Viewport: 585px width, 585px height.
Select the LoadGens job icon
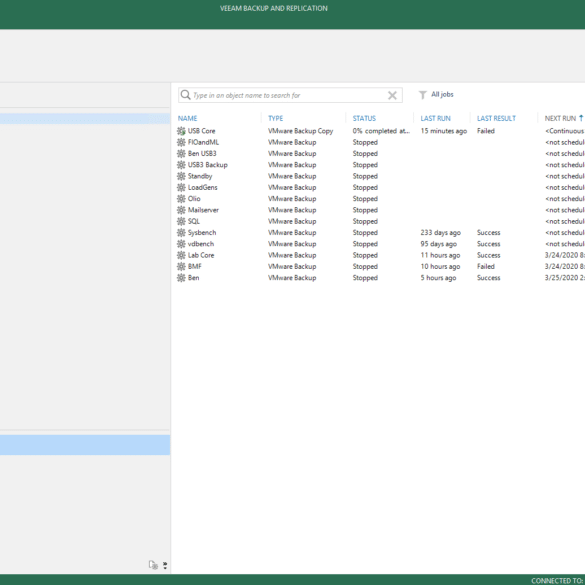point(181,187)
